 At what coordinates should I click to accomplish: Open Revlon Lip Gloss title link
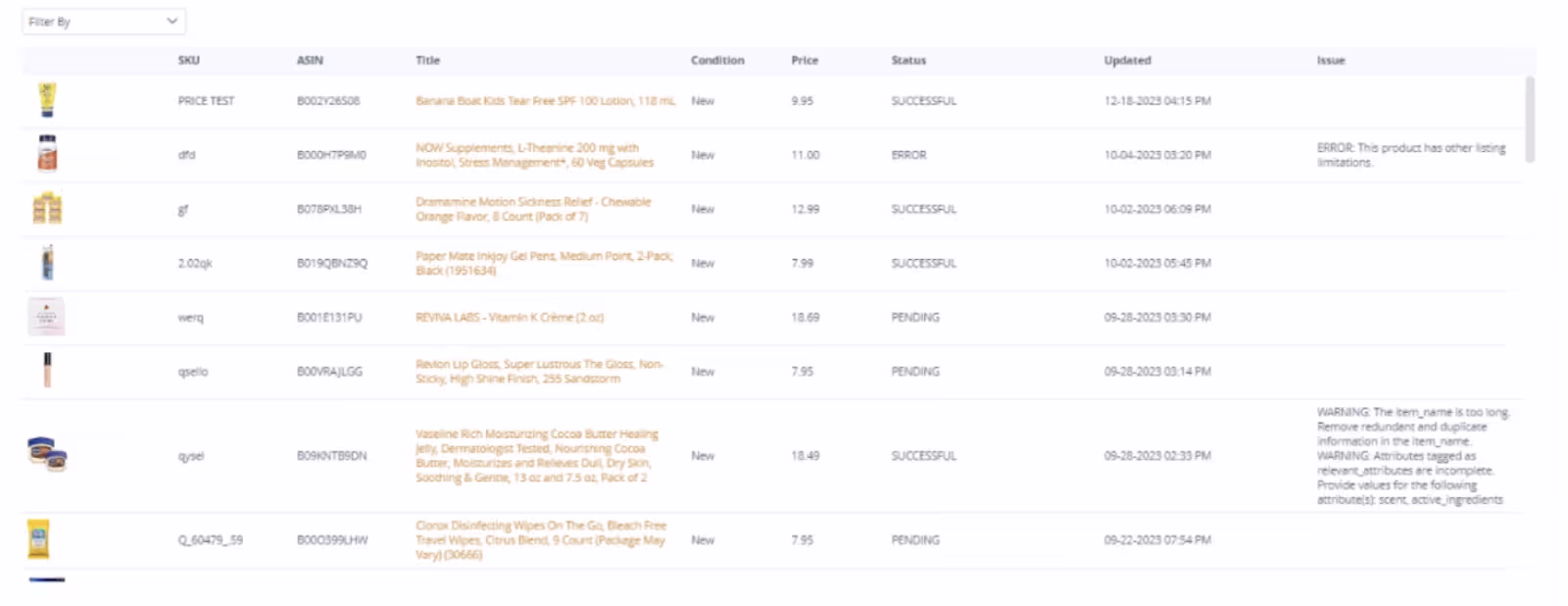point(539,372)
